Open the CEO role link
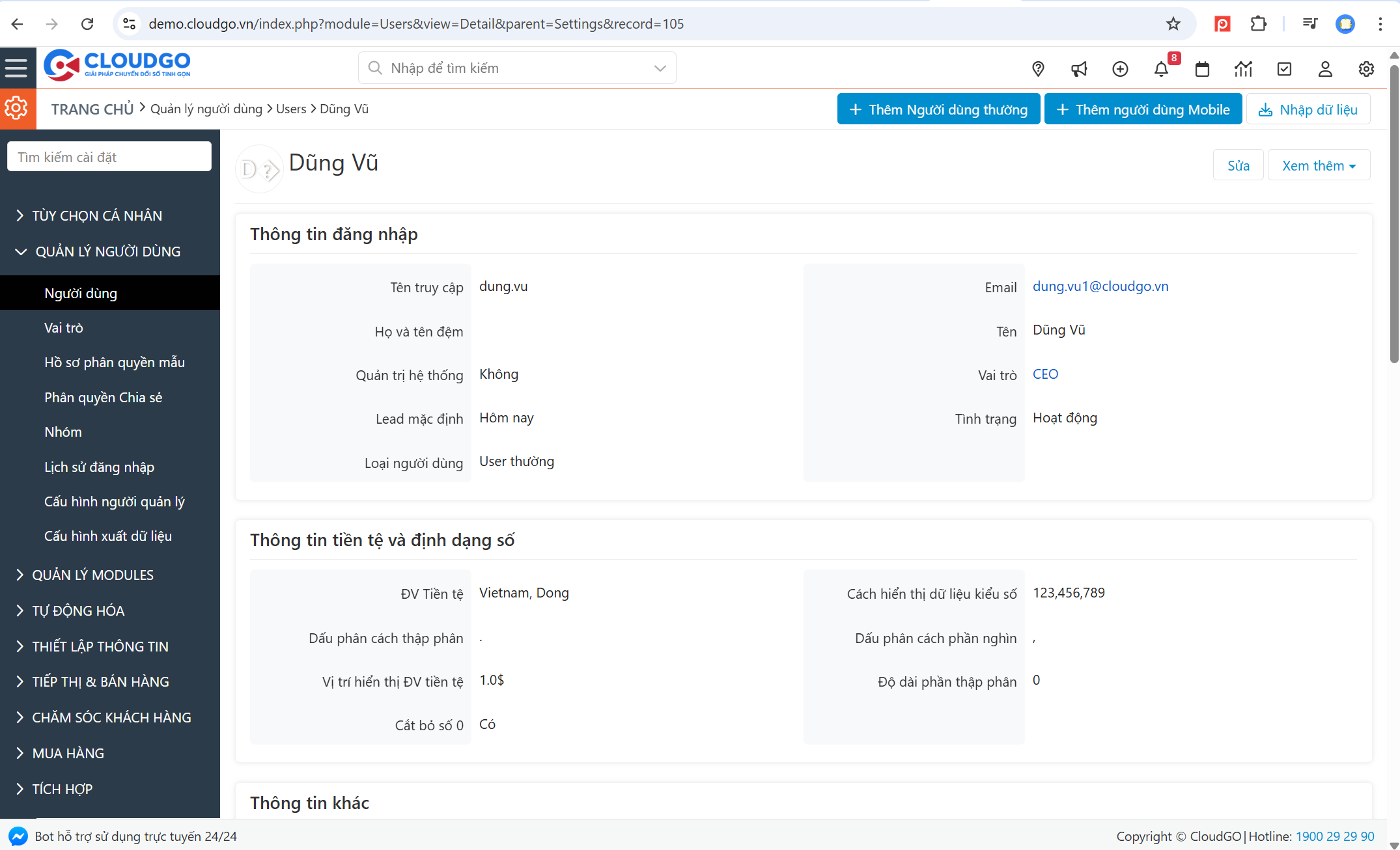The height and width of the screenshot is (850, 1400). (1045, 374)
